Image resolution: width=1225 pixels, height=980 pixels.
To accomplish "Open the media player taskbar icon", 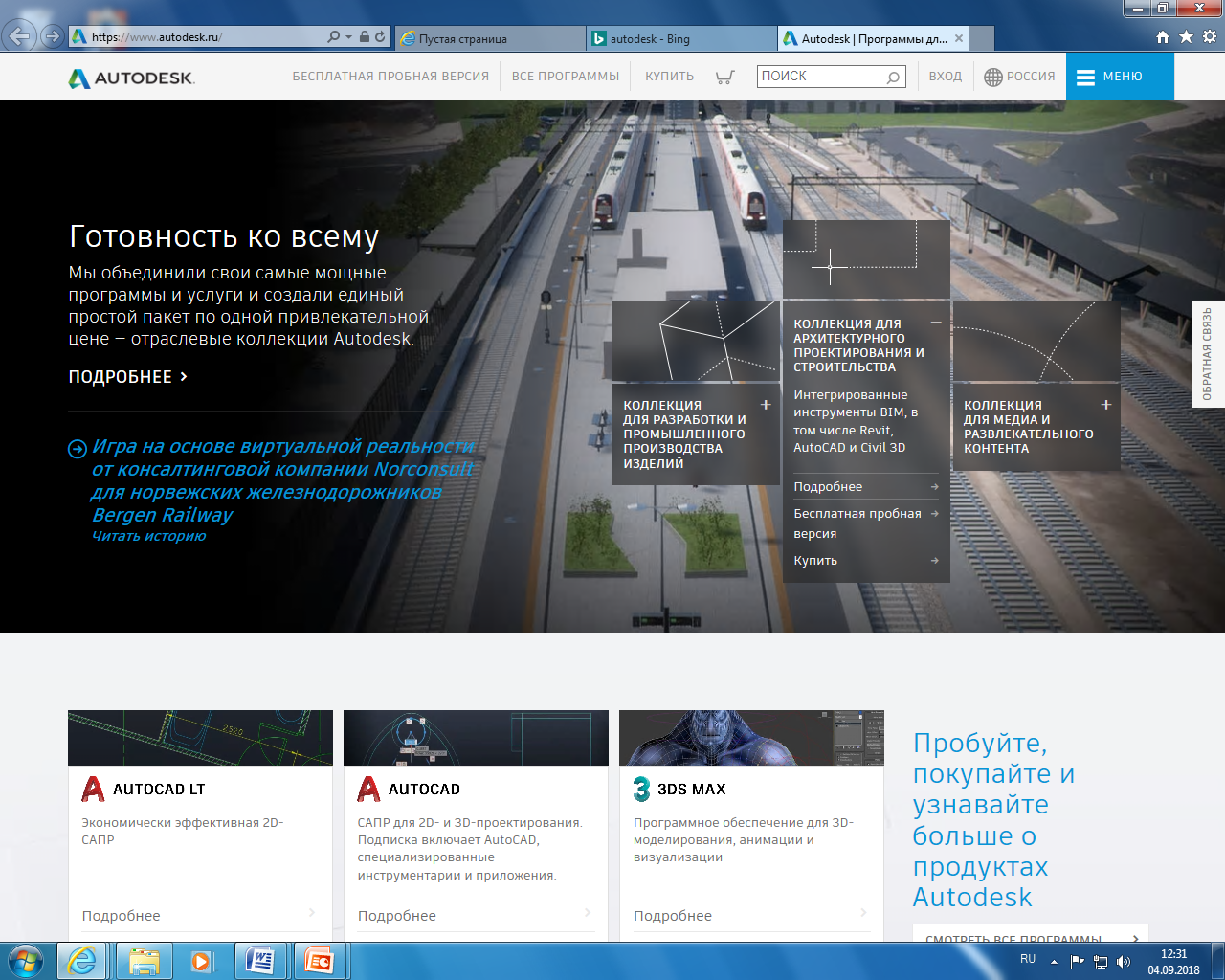I will click(202, 961).
